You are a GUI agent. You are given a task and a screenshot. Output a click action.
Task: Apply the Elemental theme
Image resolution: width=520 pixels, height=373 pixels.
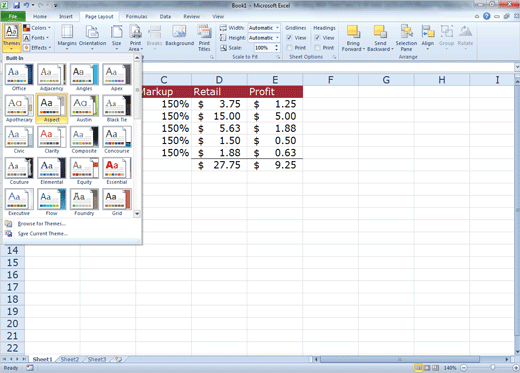(52, 171)
